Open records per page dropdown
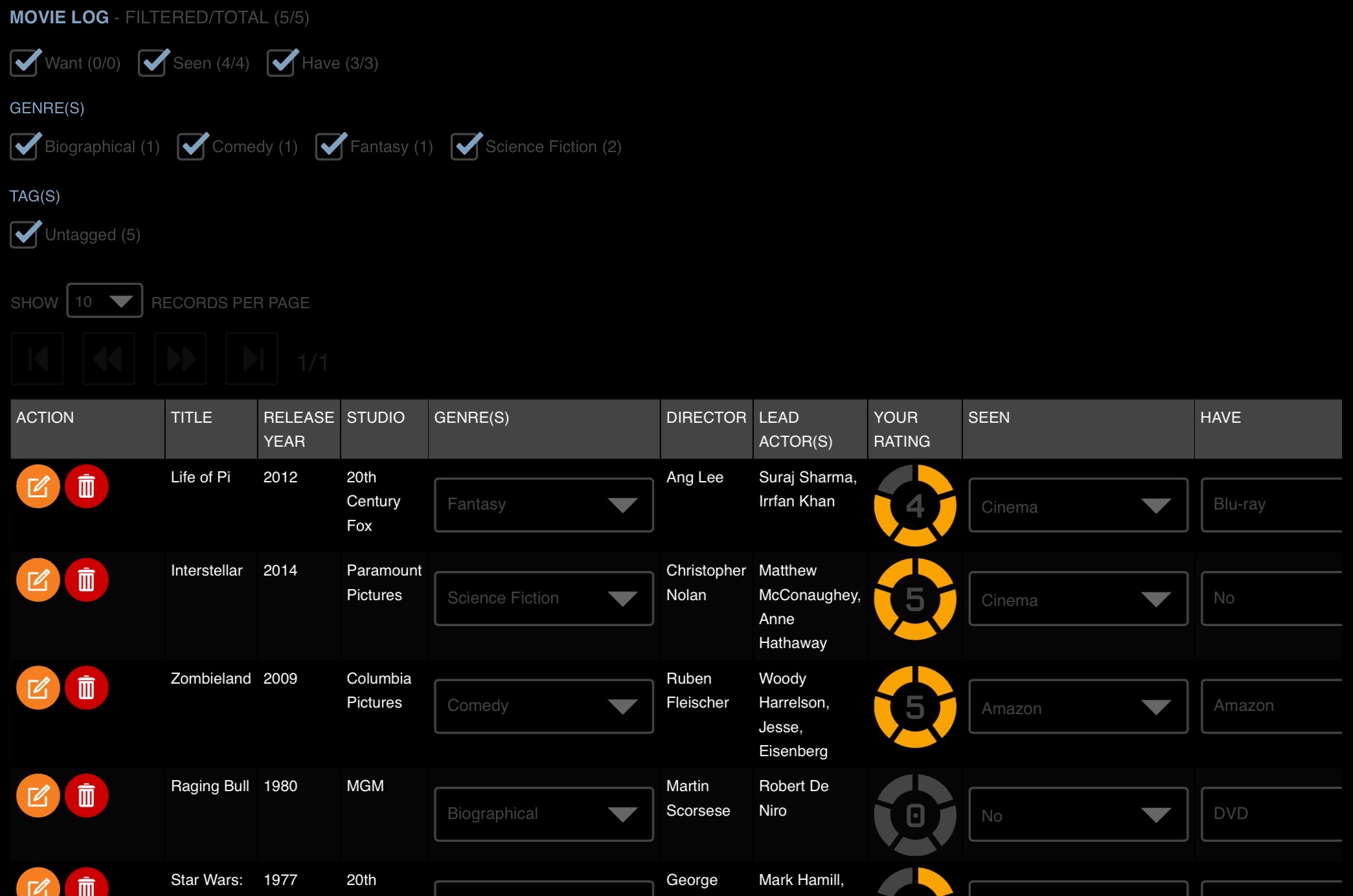Viewport: 1353px width, 896px height. point(104,301)
